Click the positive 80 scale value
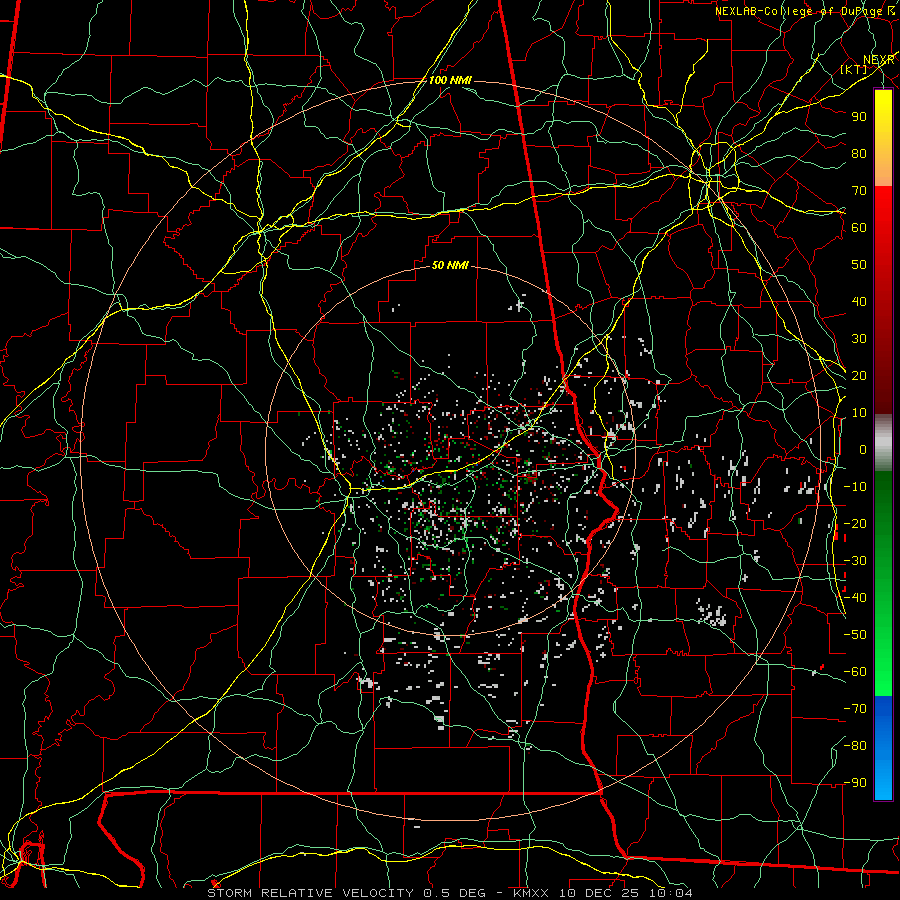 tap(859, 153)
